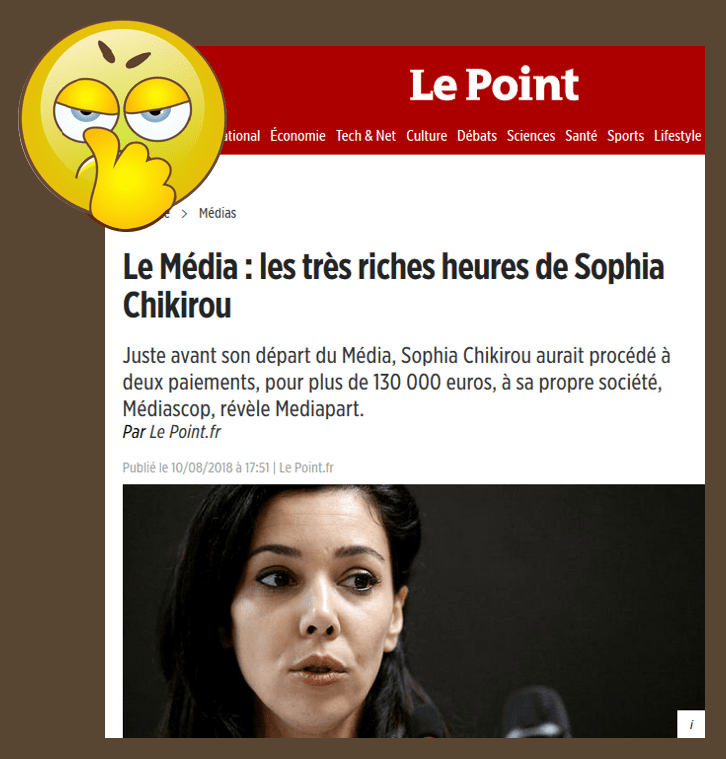Click the 'Par Le Point.fr' author byline
This screenshot has width=726, height=759.
coord(172,432)
